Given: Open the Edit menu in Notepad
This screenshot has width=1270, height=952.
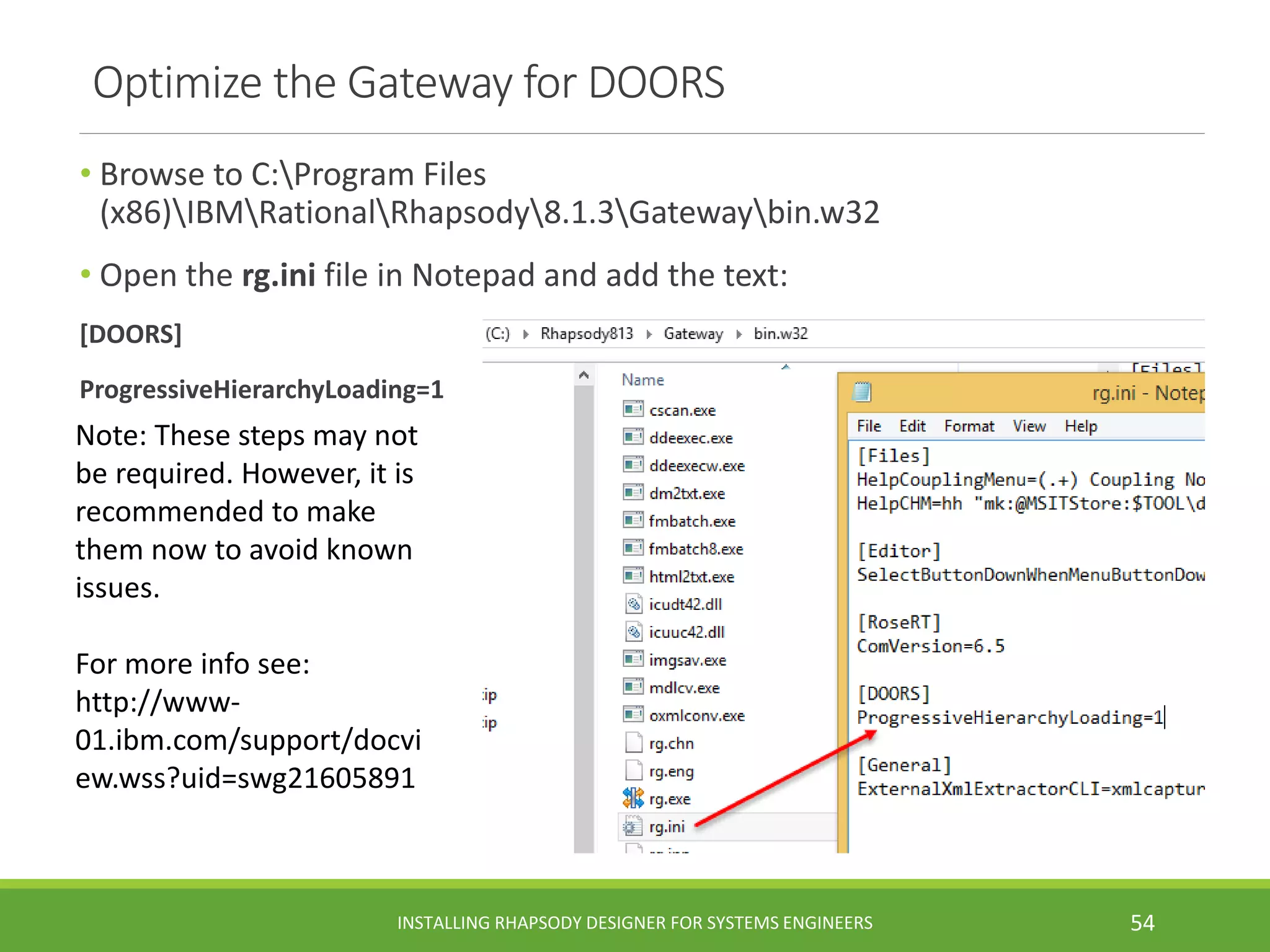Looking at the screenshot, I should 912,426.
